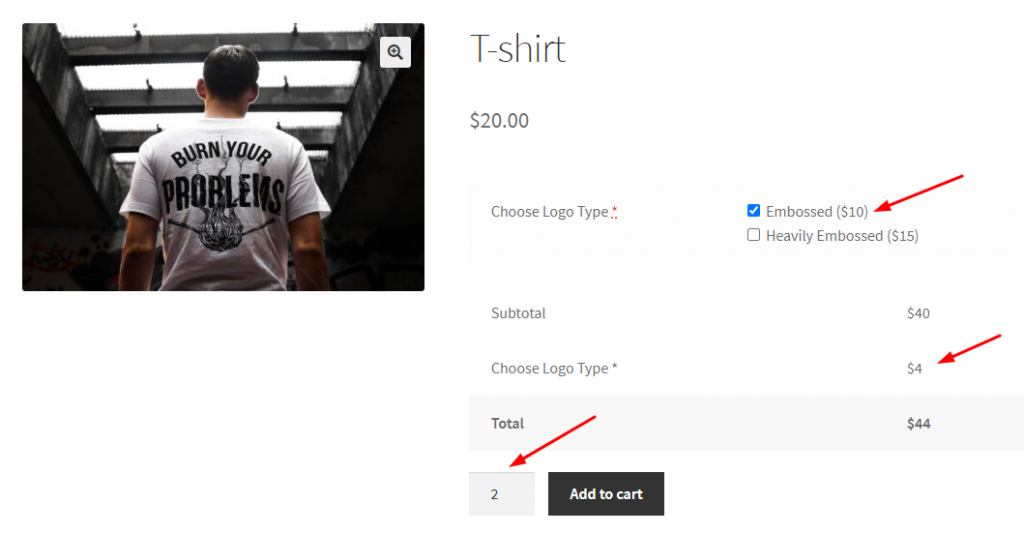Click the red arrow pointing at quantity field
The width and height of the screenshot is (1024, 533).
[553, 439]
